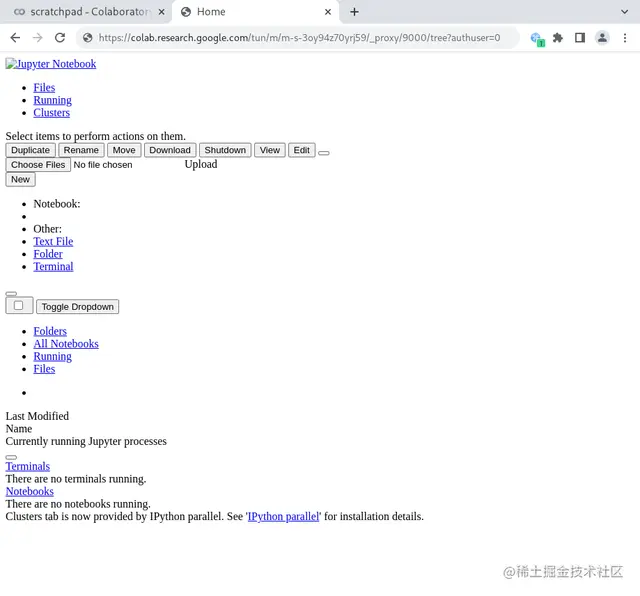Select the Running filter link in dropdown list
Screen dimensions: 640x596
pos(52,356)
